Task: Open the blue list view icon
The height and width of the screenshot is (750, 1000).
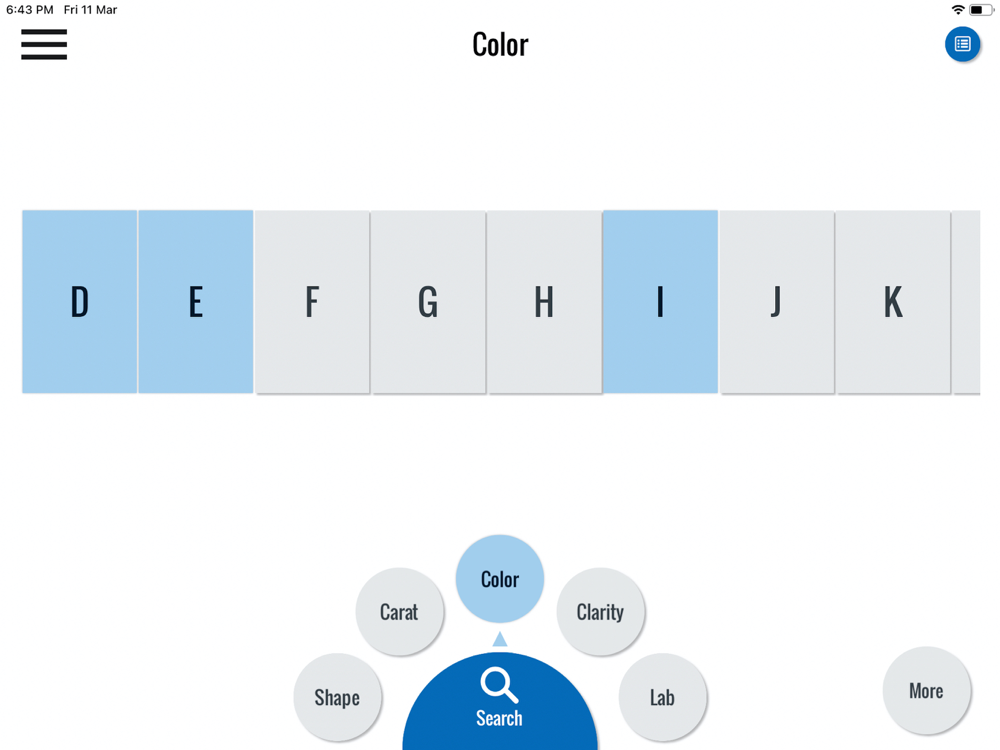Action: click(962, 44)
